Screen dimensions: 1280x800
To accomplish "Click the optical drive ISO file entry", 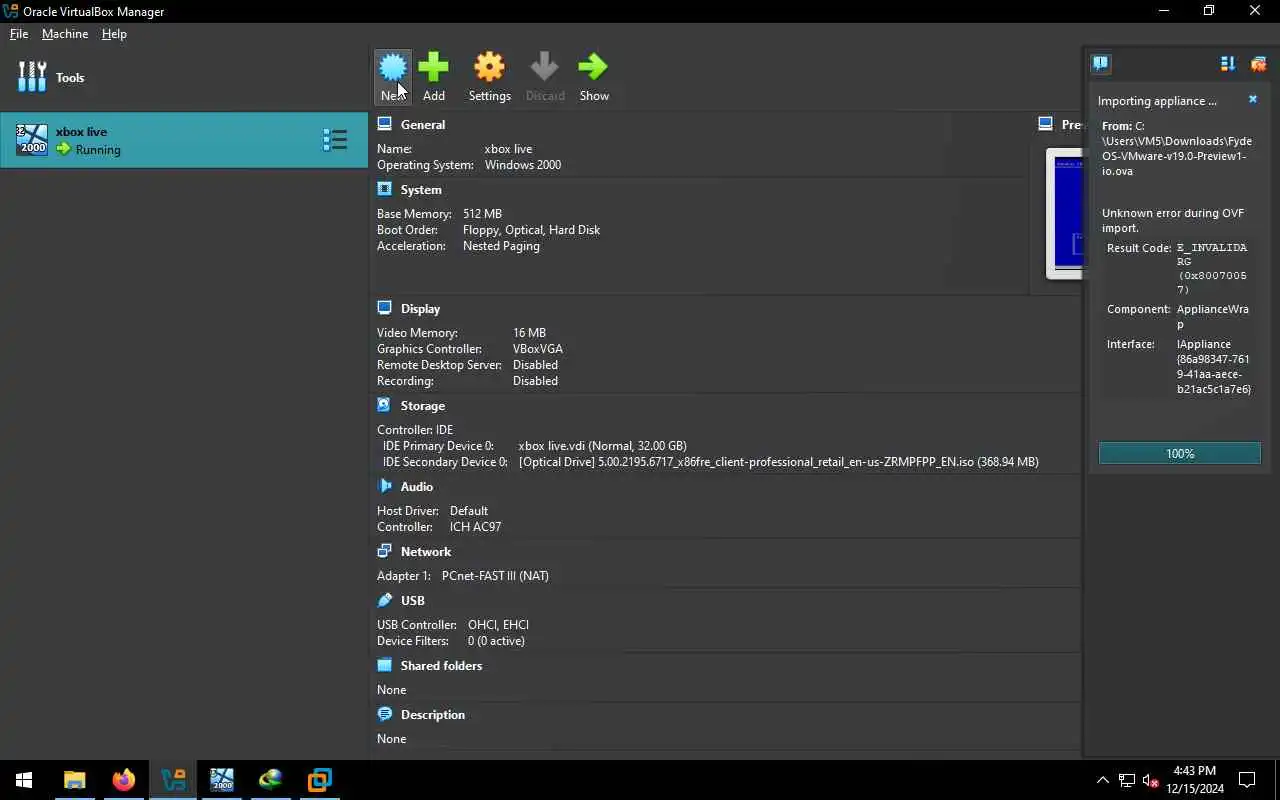I will [x=778, y=462].
